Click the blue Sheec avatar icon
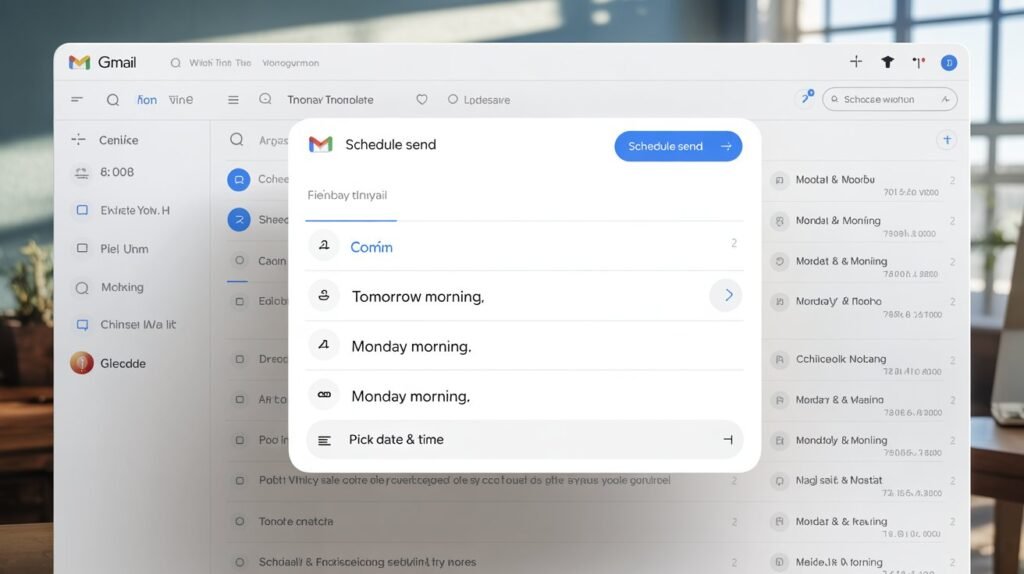1024x574 pixels. pos(238,219)
